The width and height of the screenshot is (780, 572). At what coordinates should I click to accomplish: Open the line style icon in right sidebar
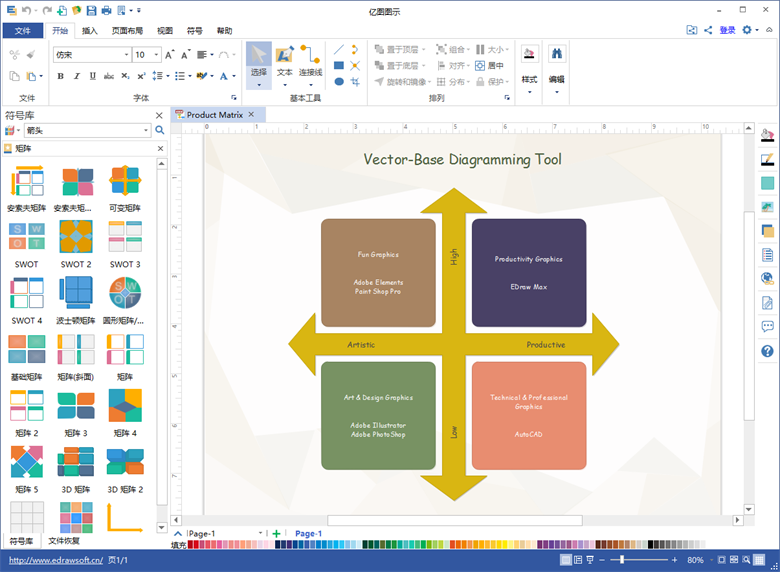pyautogui.click(x=768, y=159)
